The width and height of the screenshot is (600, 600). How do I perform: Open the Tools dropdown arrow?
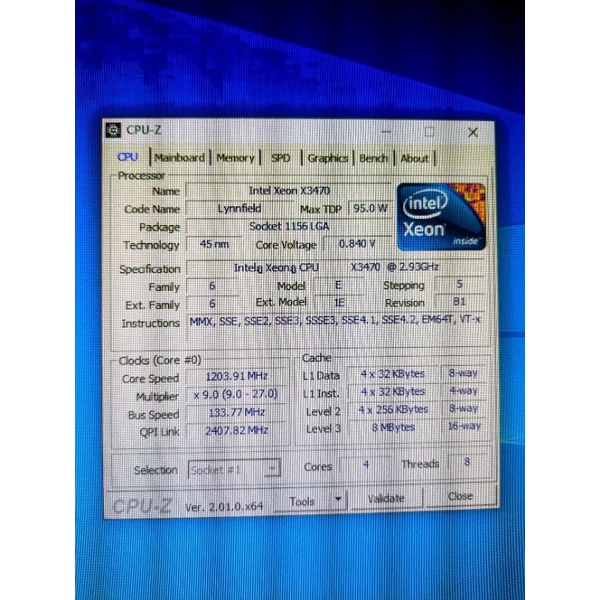point(339,499)
